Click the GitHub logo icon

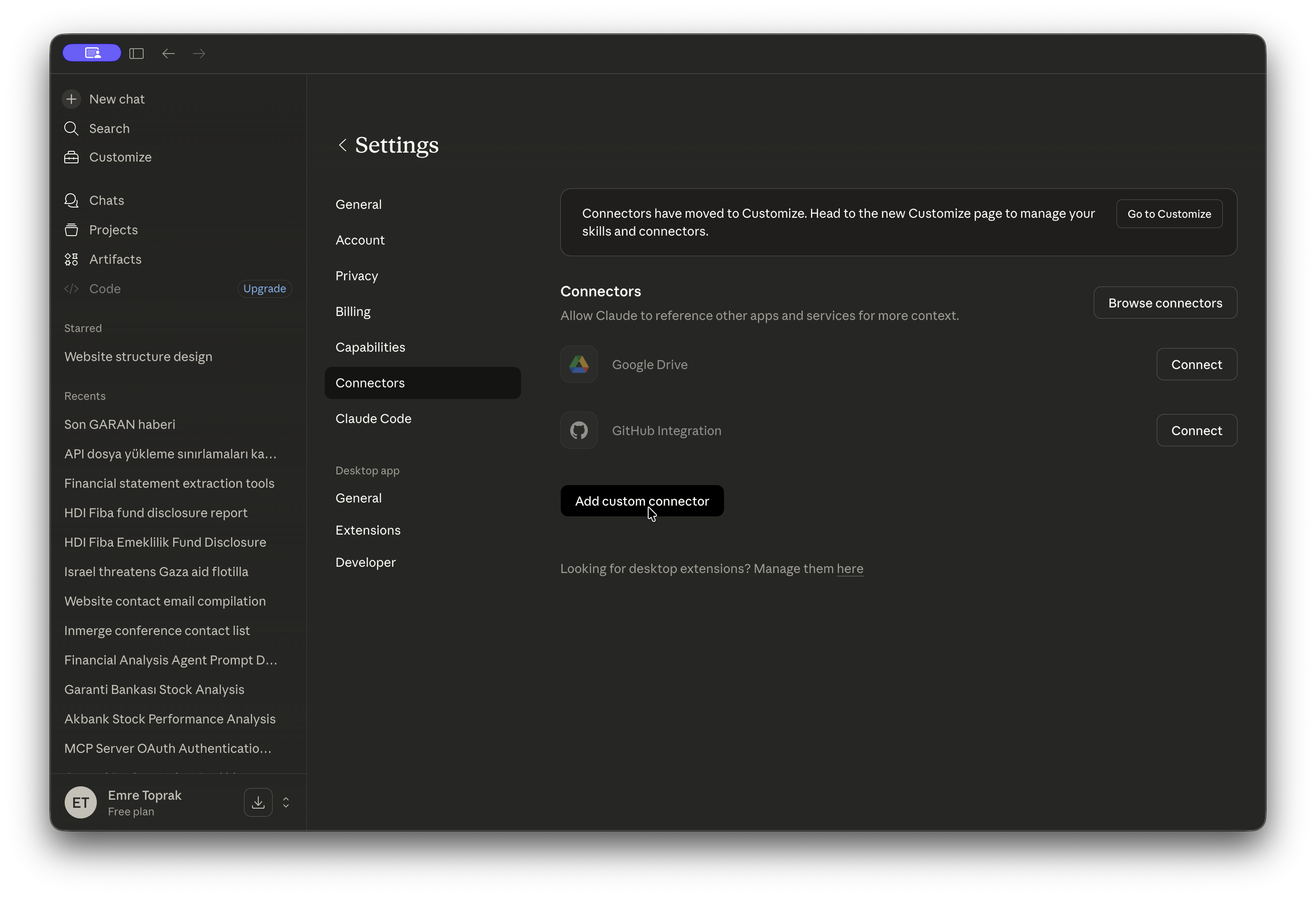point(579,431)
